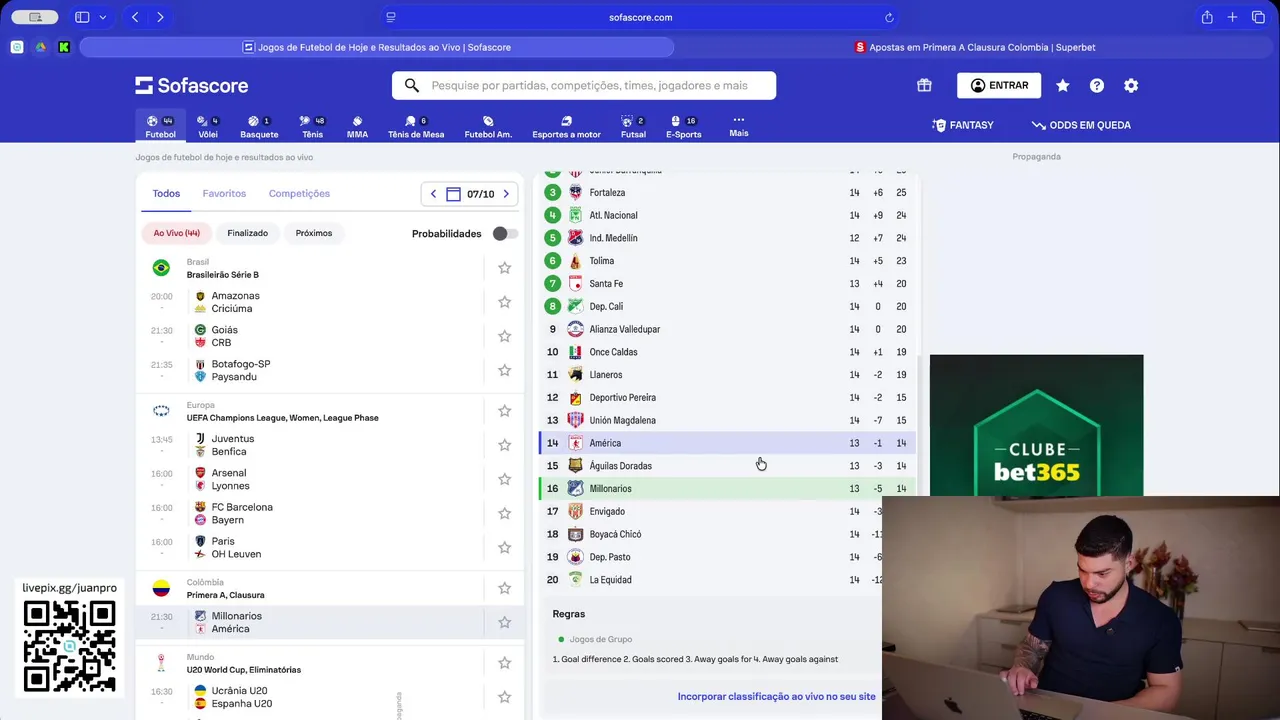
Task: Favorite the Primera A, Clausura league
Action: [x=505, y=588]
